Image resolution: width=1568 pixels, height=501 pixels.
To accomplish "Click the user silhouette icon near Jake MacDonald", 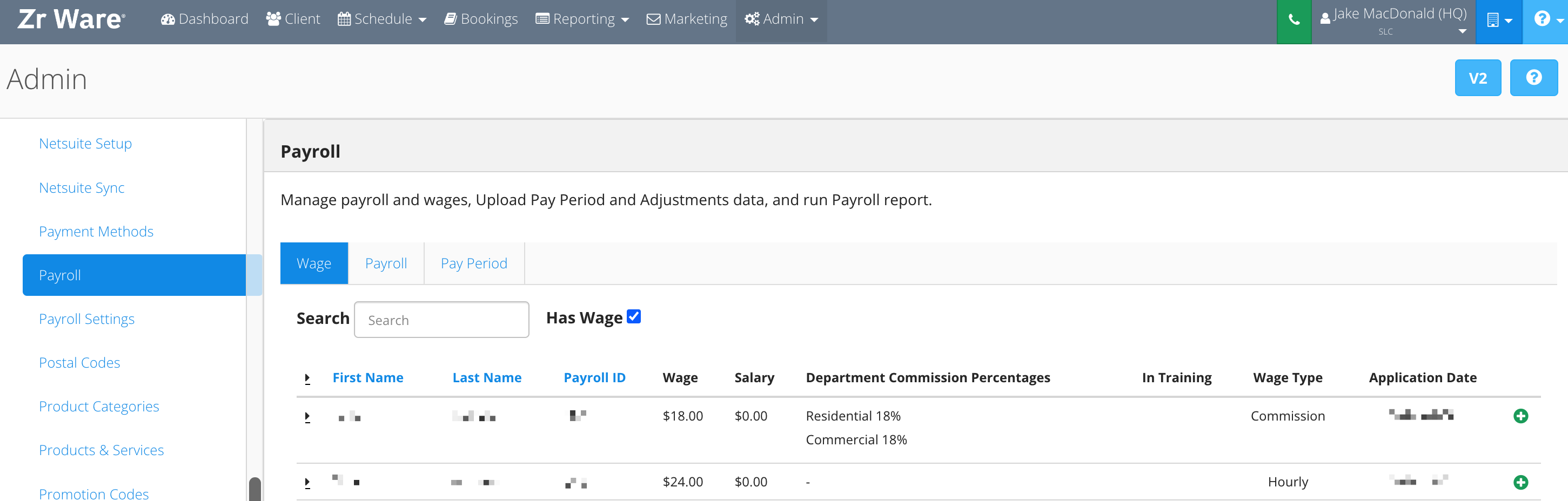I will [1325, 18].
